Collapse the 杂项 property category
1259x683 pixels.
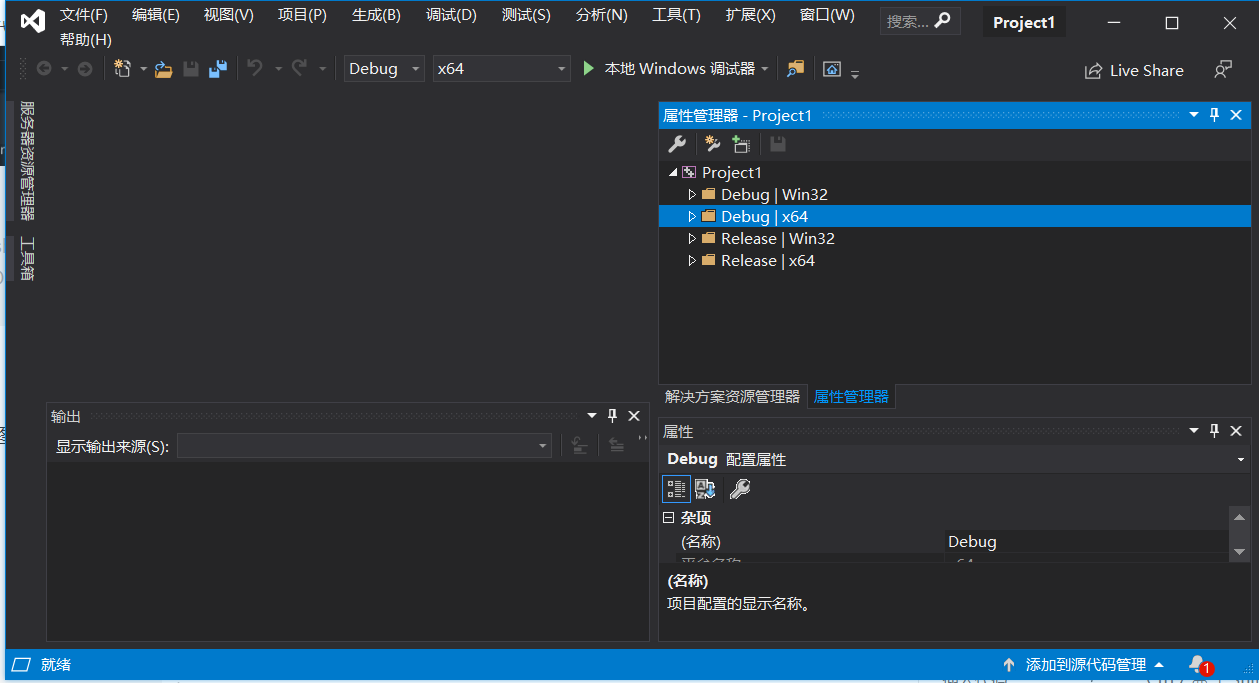(669, 518)
